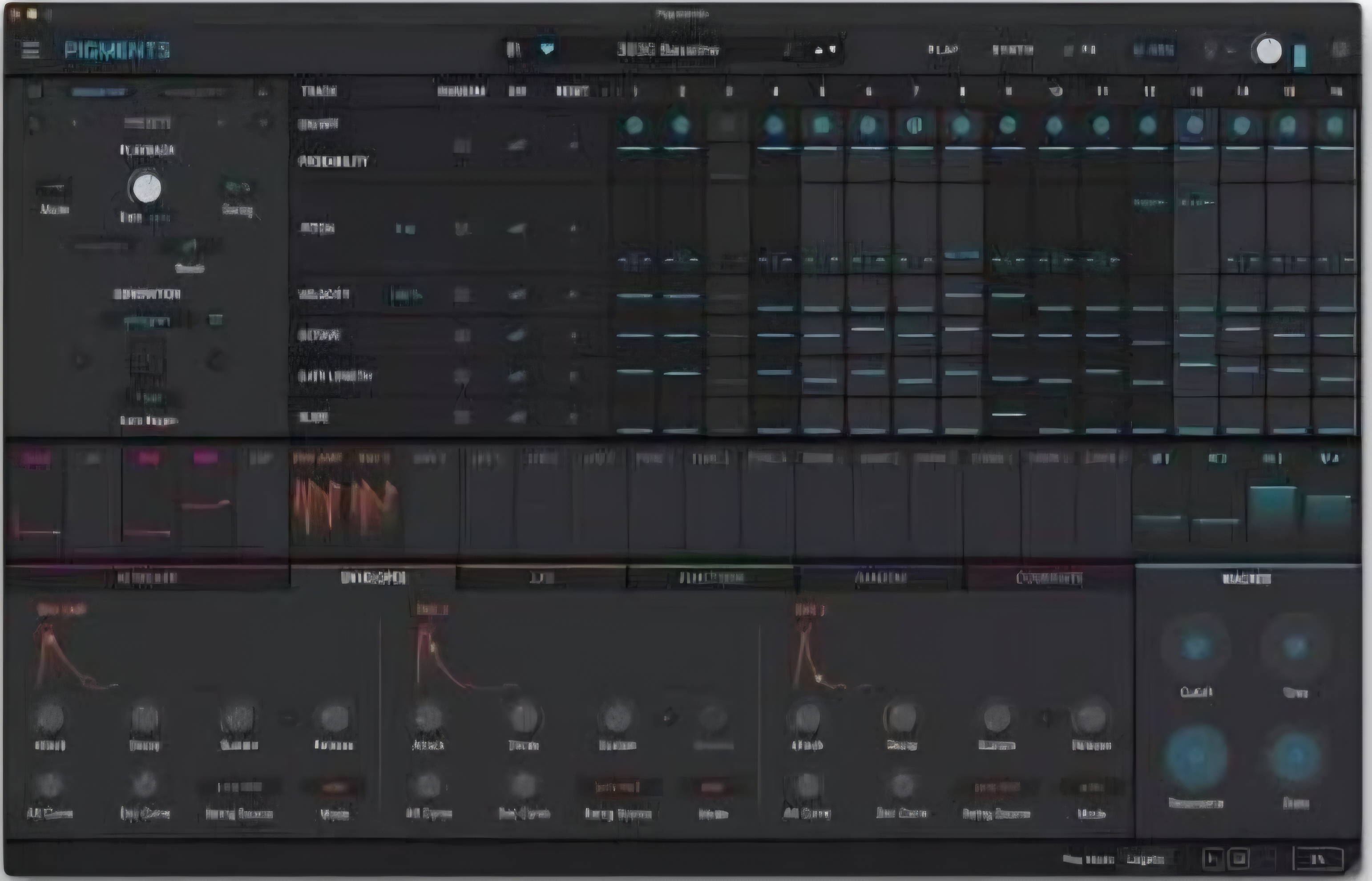The width and height of the screenshot is (1372, 881).
Task: Toggle sequencer step 1 on/off circle
Action: [634, 125]
